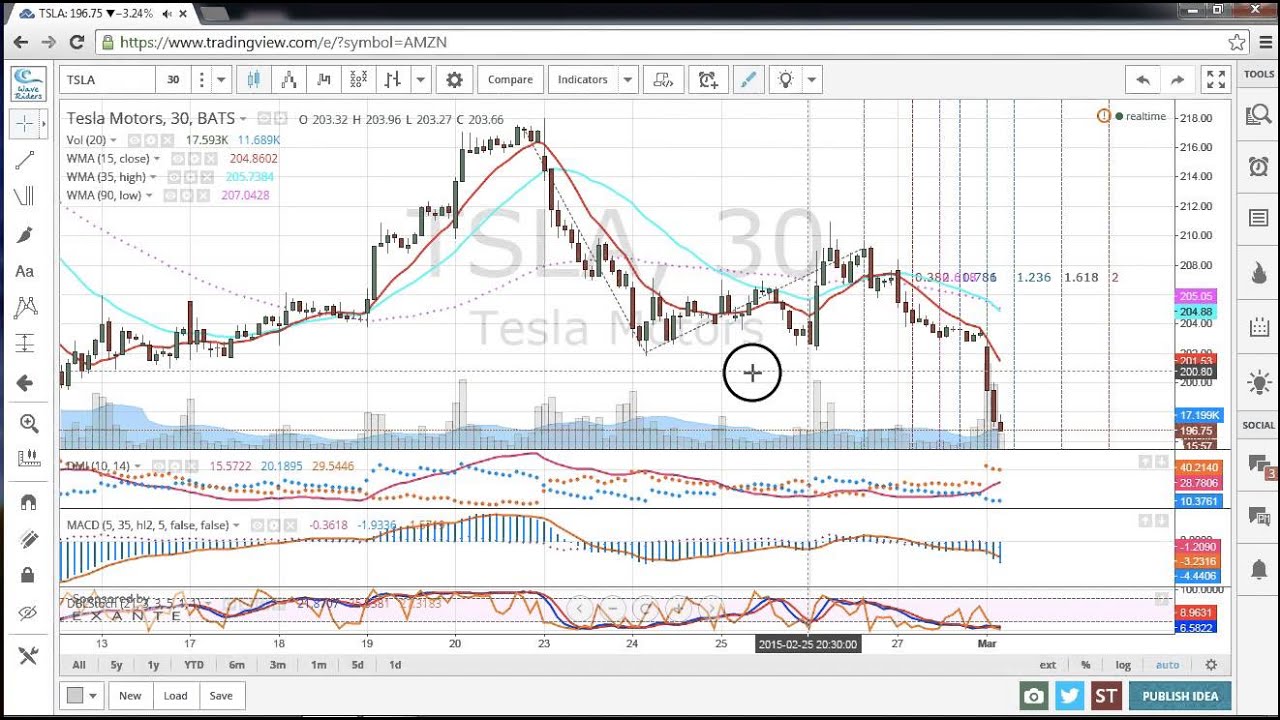Viewport: 1280px width, 720px height.
Task: Open the Pine script editor
Action: [x=663, y=80]
